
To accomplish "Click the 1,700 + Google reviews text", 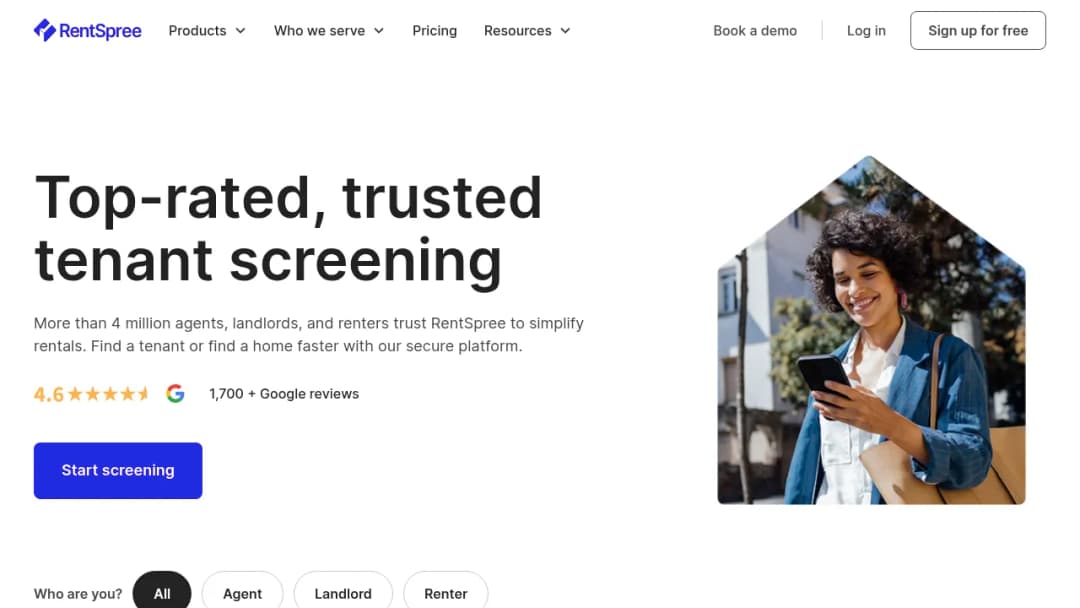I will (x=284, y=394).
